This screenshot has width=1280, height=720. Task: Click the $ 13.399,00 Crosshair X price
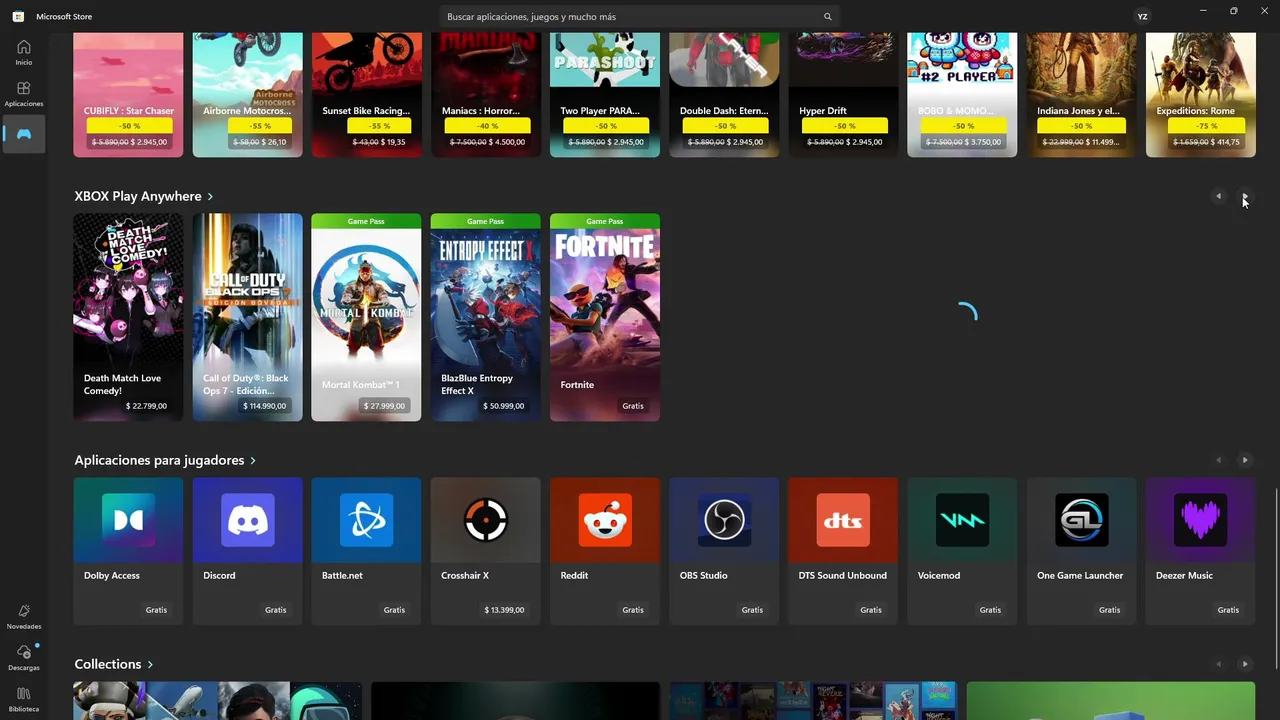tap(504, 610)
